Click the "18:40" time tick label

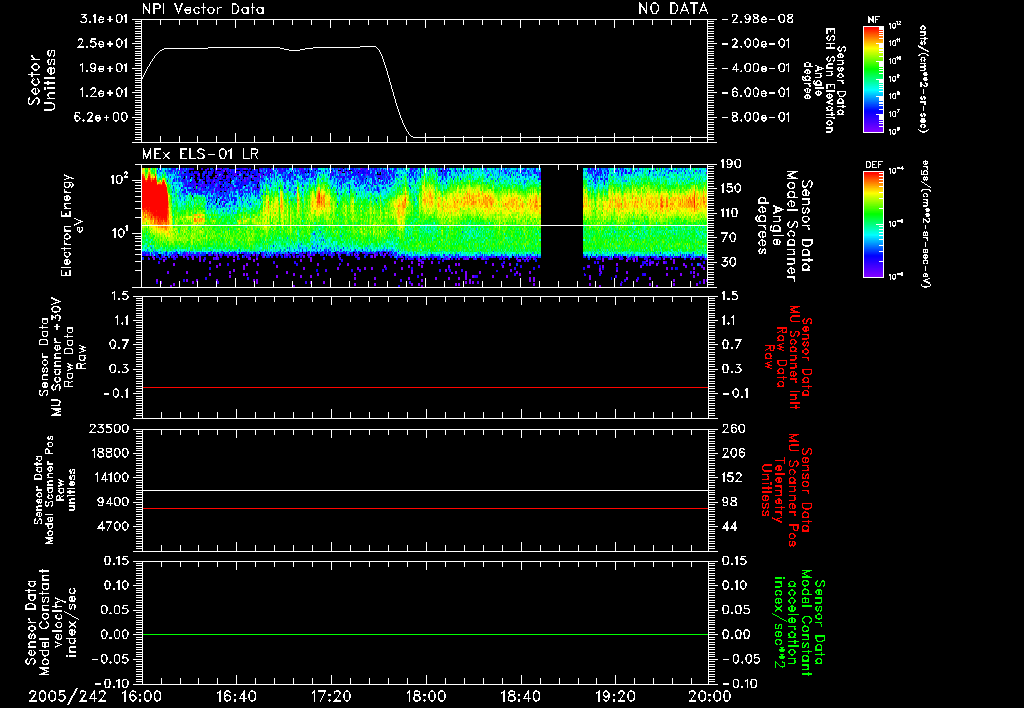pos(520,696)
